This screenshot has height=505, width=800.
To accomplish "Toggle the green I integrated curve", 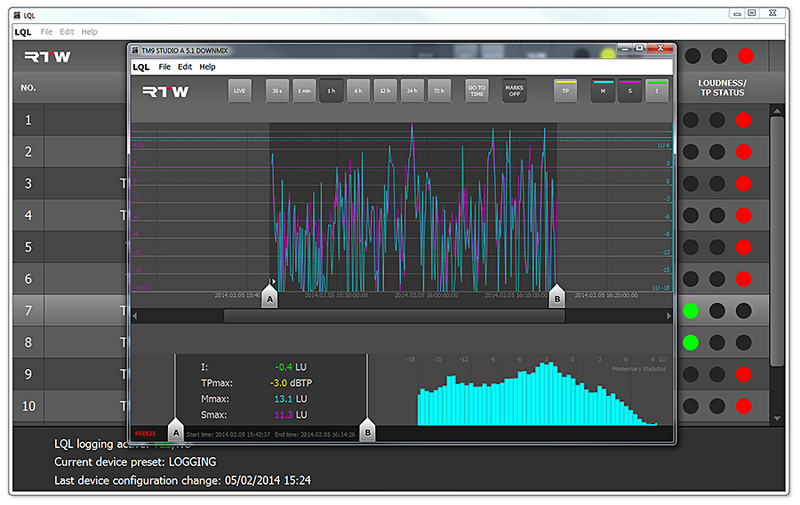I will coord(657,91).
